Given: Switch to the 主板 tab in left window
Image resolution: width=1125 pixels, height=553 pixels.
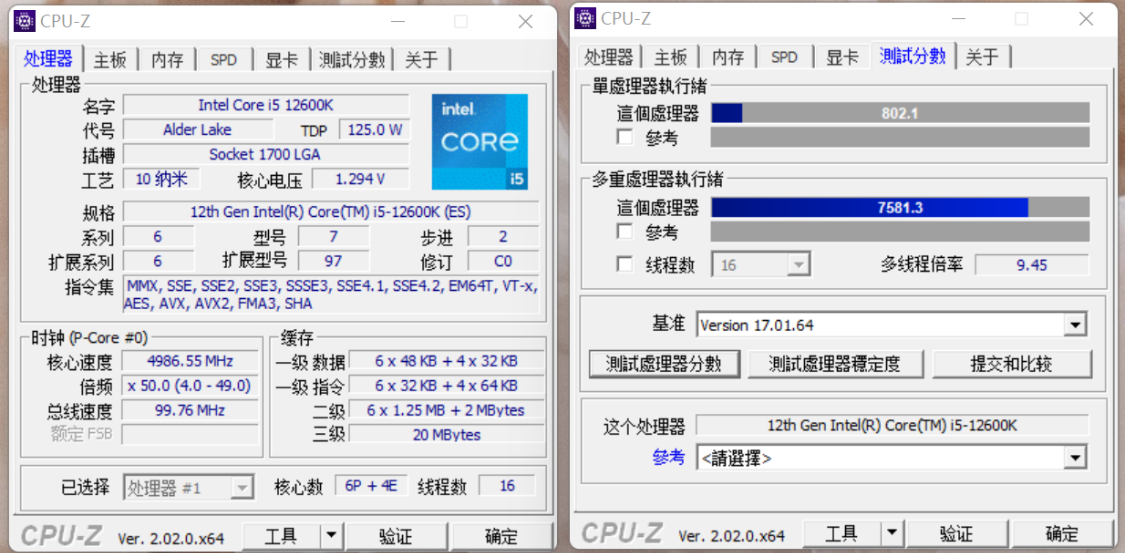Looking at the screenshot, I should [x=110, y=60].
